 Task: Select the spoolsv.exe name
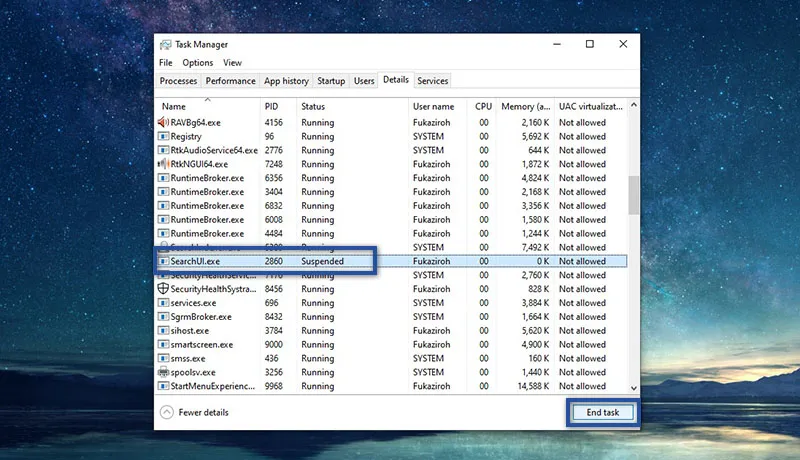point(193,372)
